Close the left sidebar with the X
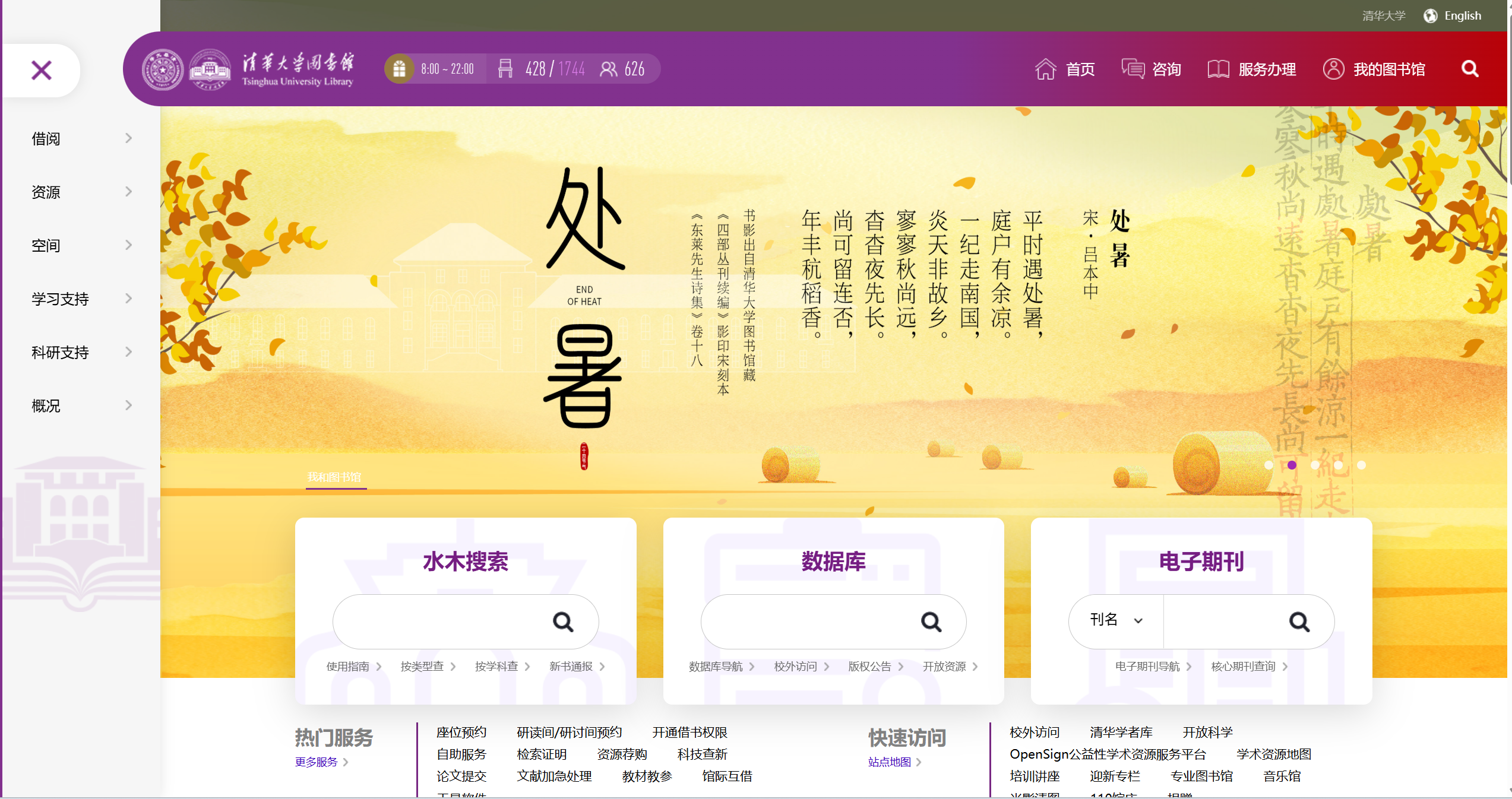Screen dimensions: 1512x799 pyautogui.click(x=41, y=70)
